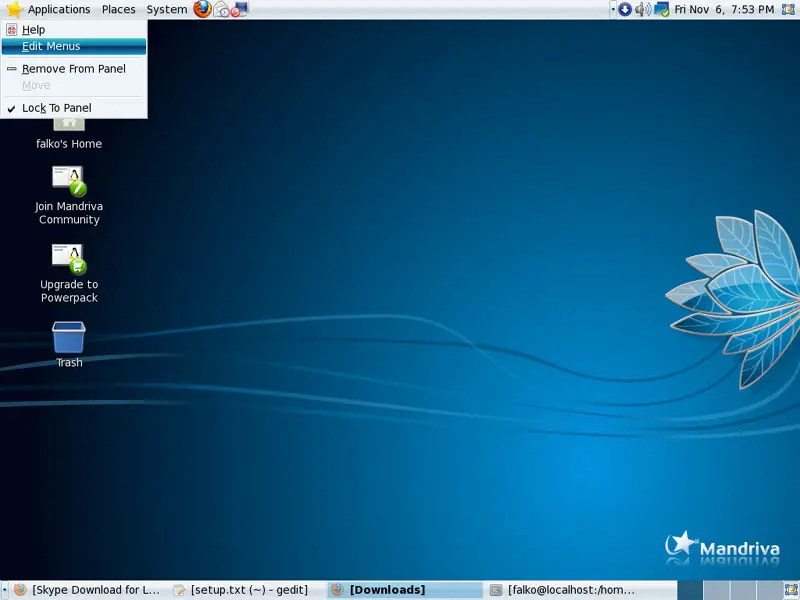This screenshot has height=600, width=800.
Task: Restore the Downloads window from the taskbar
Action: (404, 590)
